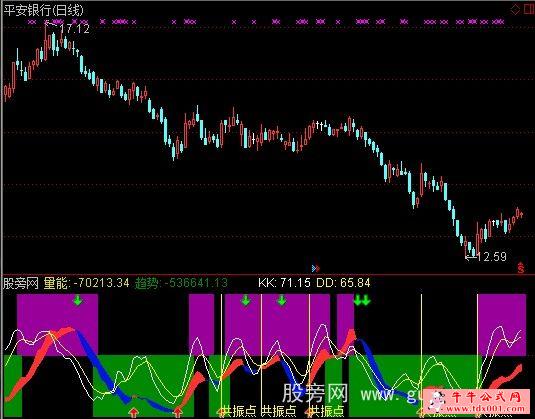
Task: Click the diamond icon at top right
Action: [515, 9]
